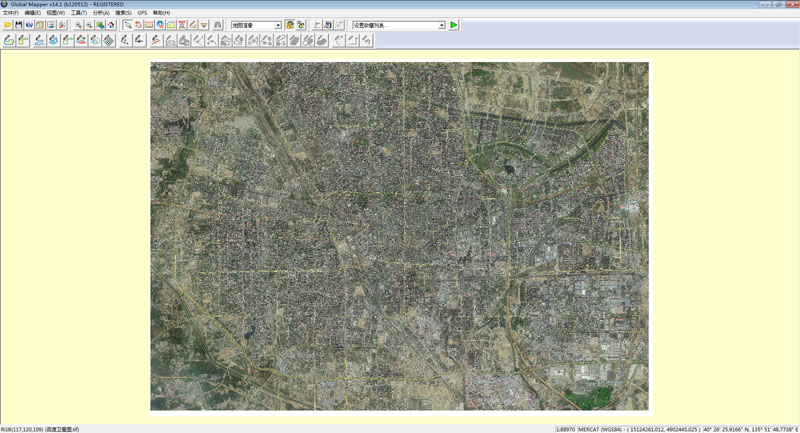Screen dimensions: 800x433
Task: Open the Tools menu
Action: [79, 13]
